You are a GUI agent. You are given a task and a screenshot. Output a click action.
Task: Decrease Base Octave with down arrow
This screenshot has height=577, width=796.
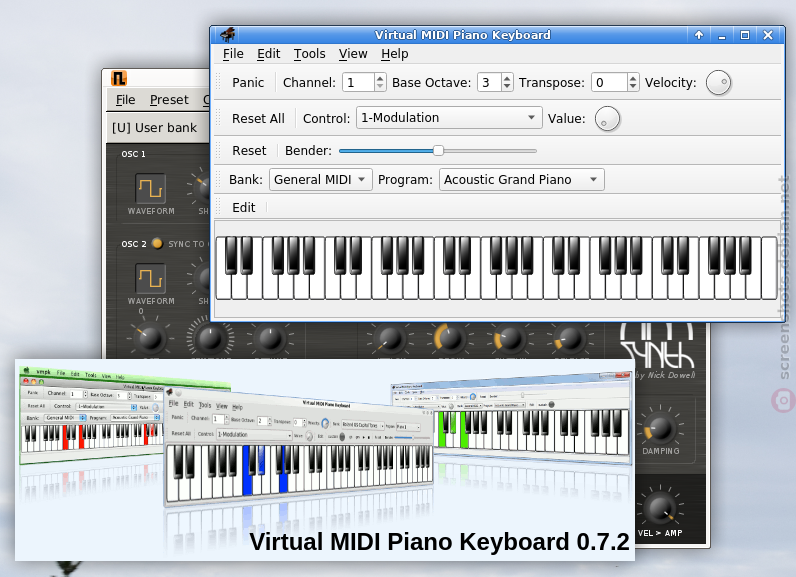pos(507,87)
